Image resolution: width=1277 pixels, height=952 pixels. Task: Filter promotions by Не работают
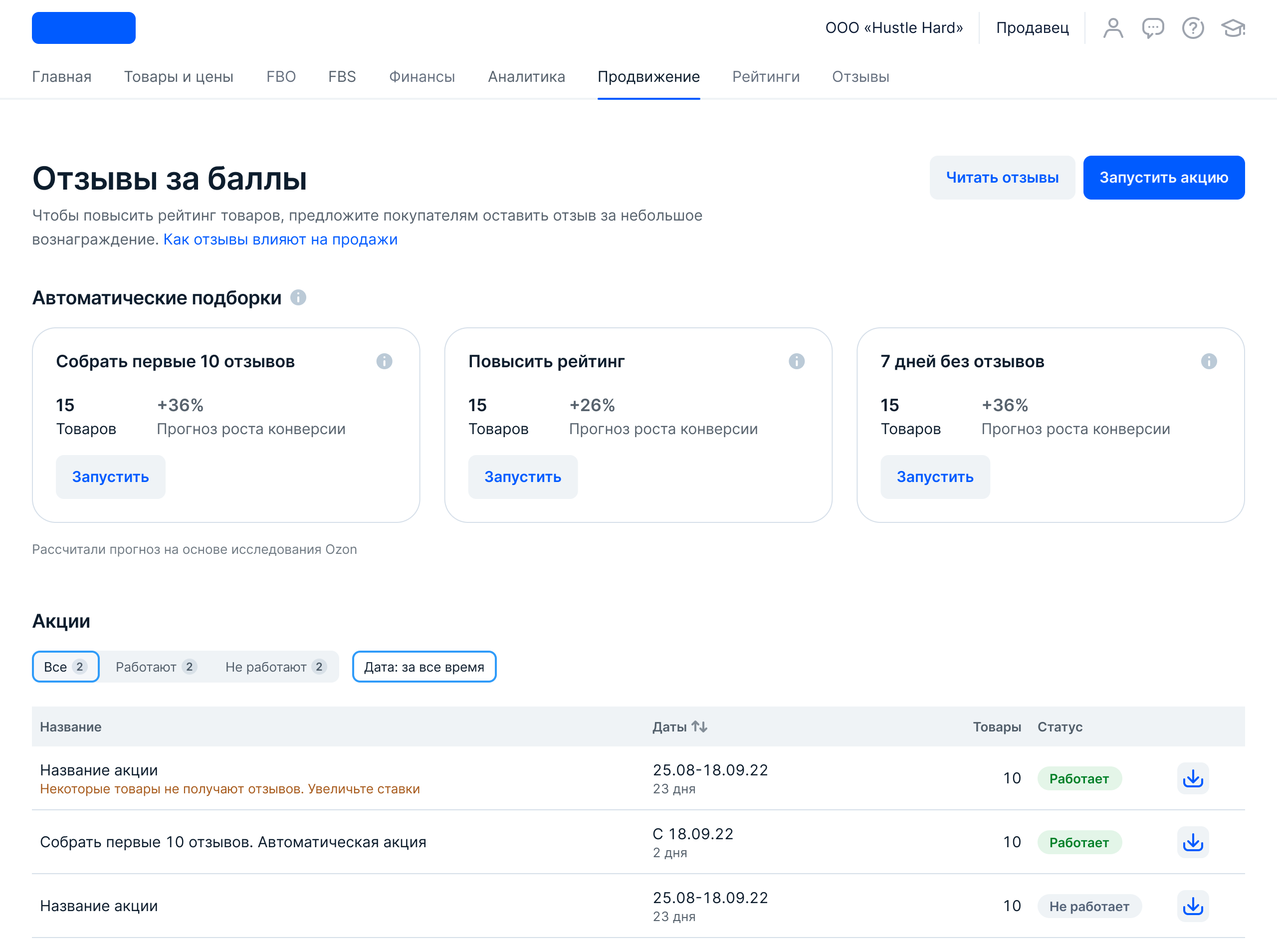(x=275, y=667)
